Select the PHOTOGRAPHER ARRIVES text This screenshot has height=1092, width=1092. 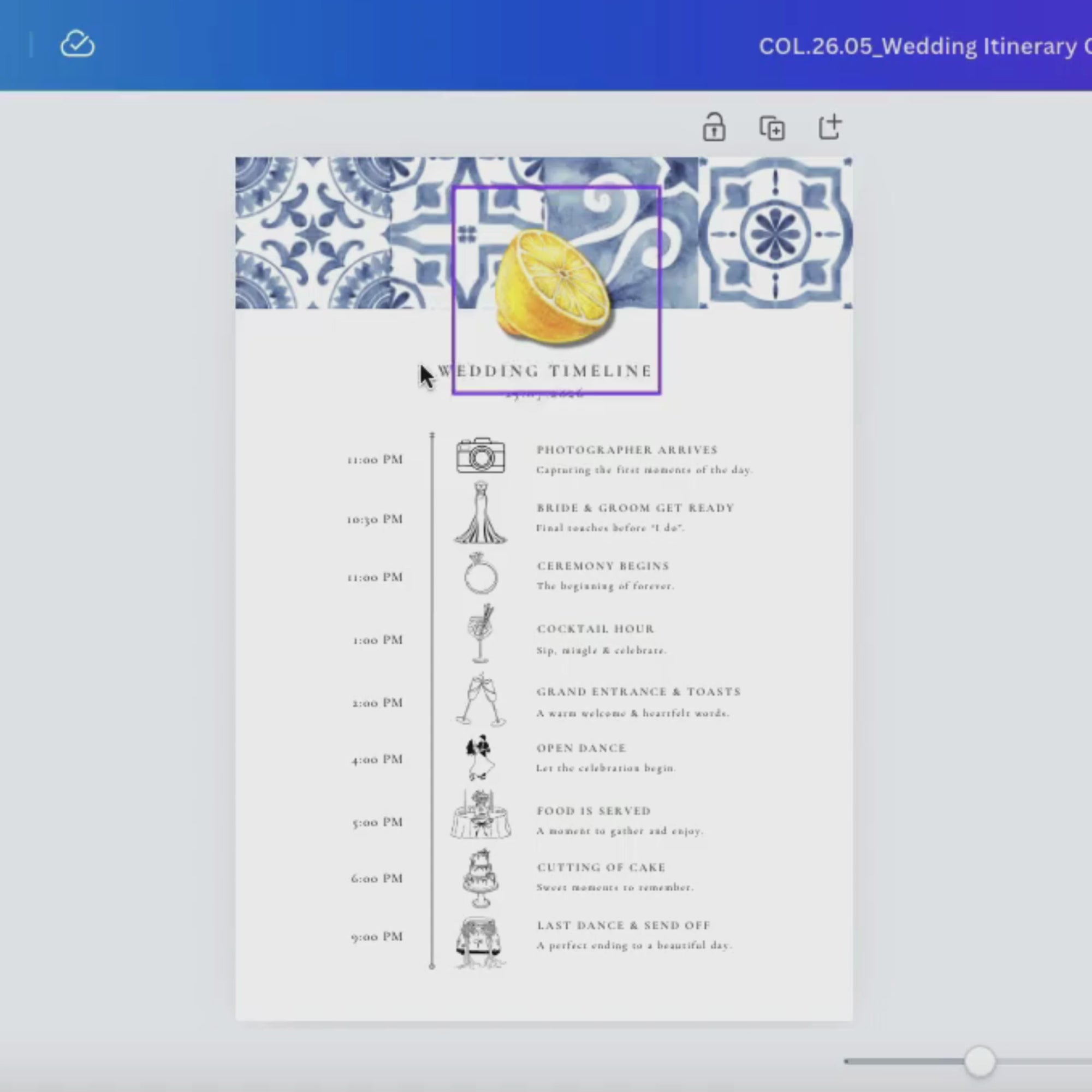pos(627,450)
